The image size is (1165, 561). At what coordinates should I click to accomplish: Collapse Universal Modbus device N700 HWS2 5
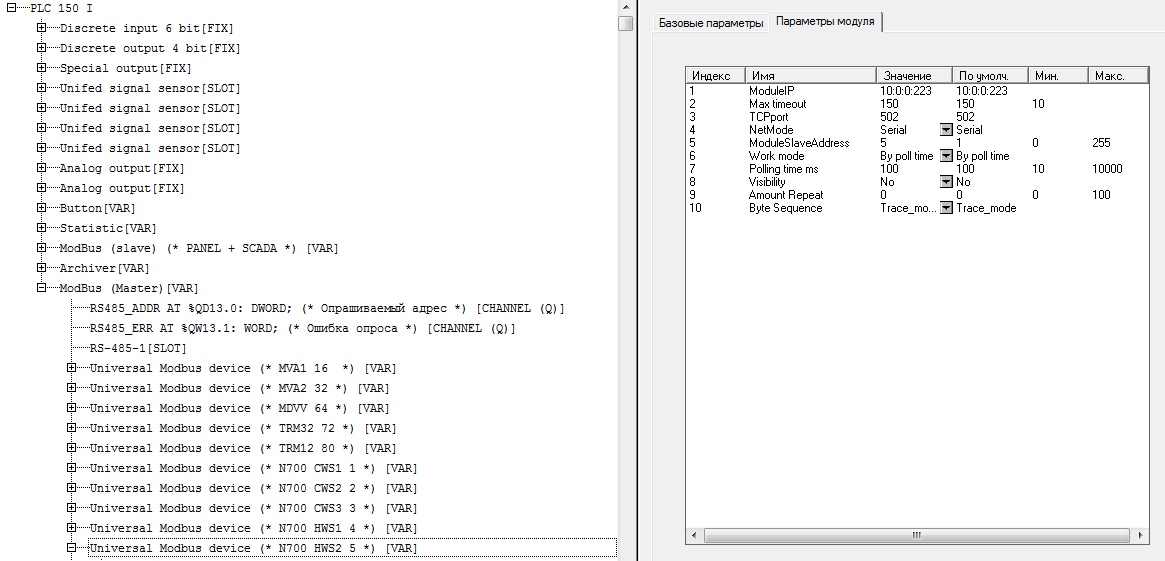pos(71,548)
